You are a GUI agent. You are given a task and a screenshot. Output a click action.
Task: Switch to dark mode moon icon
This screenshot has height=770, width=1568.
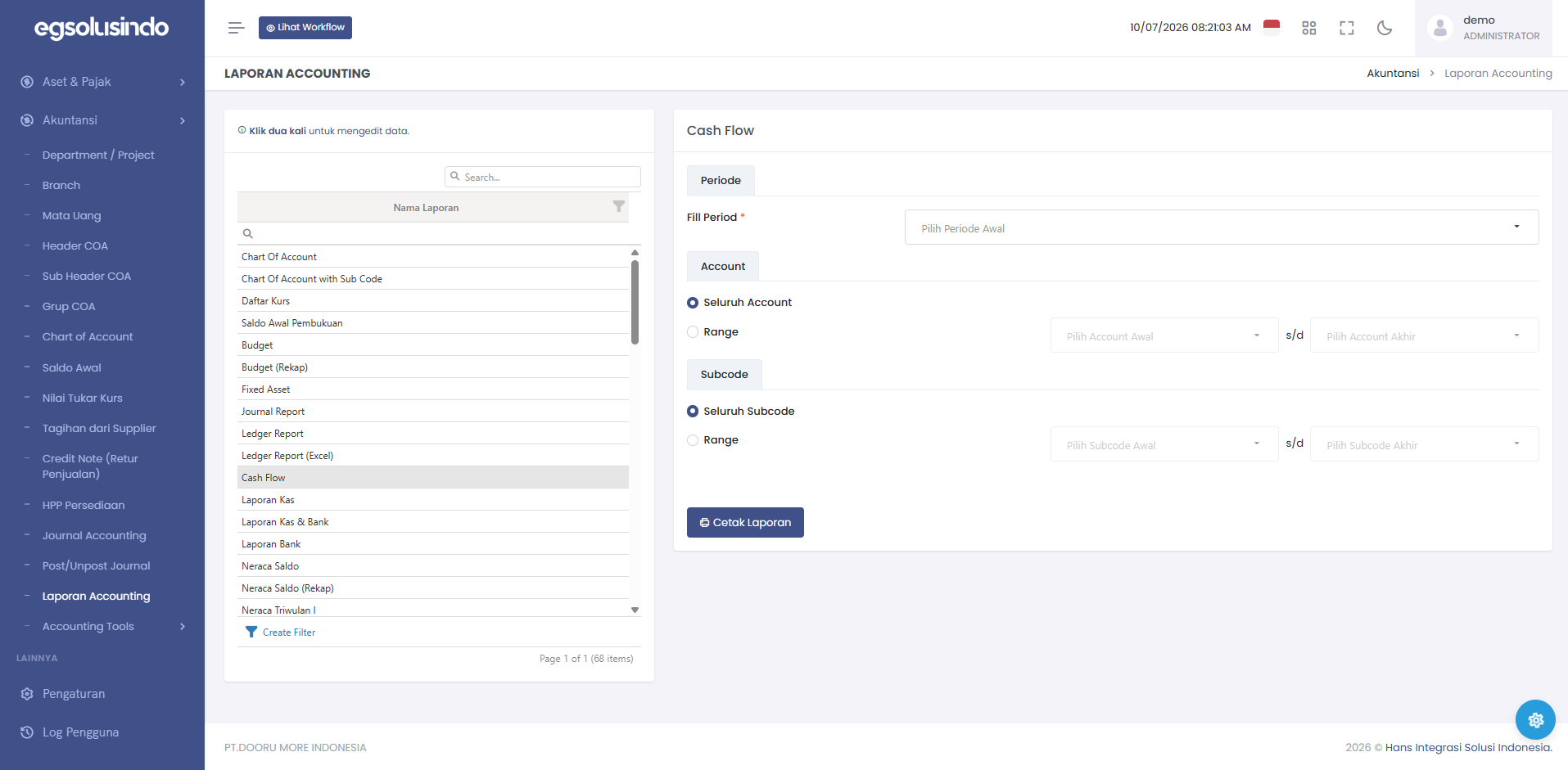click(1384, 28)
